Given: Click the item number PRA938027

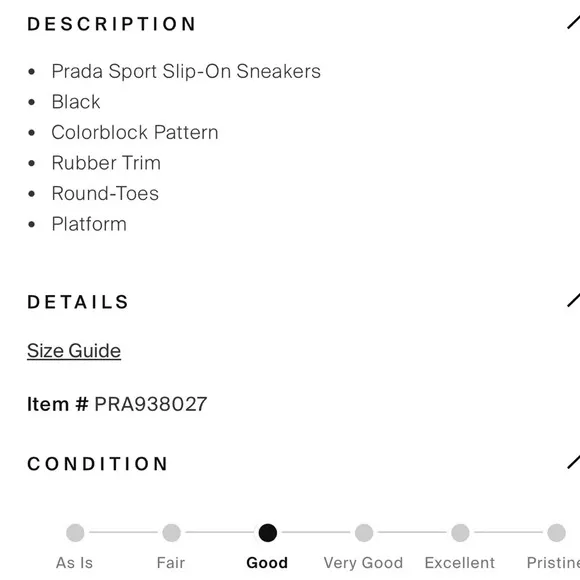Looking at the screenshot, I should click(151, 404).
